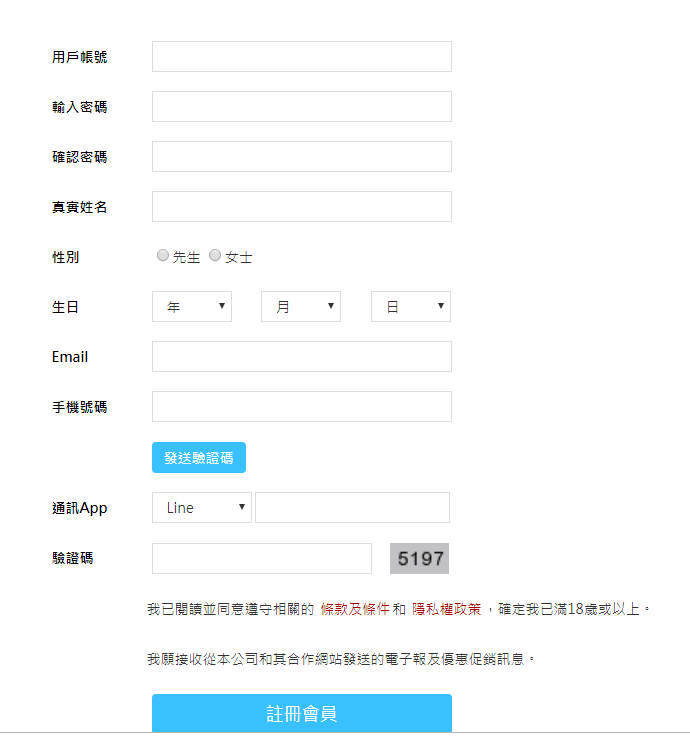Expand the 月 birth month dropdown
The height and width of the screenshot is (743, 690).
click(x=301, y=307)
